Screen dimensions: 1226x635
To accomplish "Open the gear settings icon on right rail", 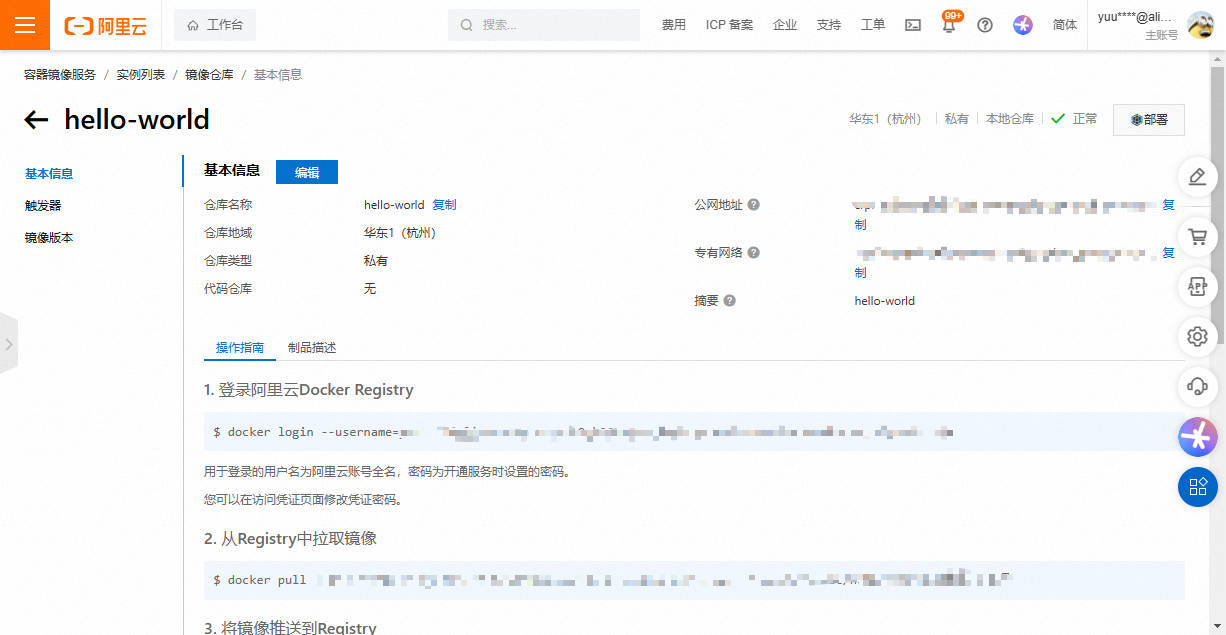I will (x=1197, y=336).
